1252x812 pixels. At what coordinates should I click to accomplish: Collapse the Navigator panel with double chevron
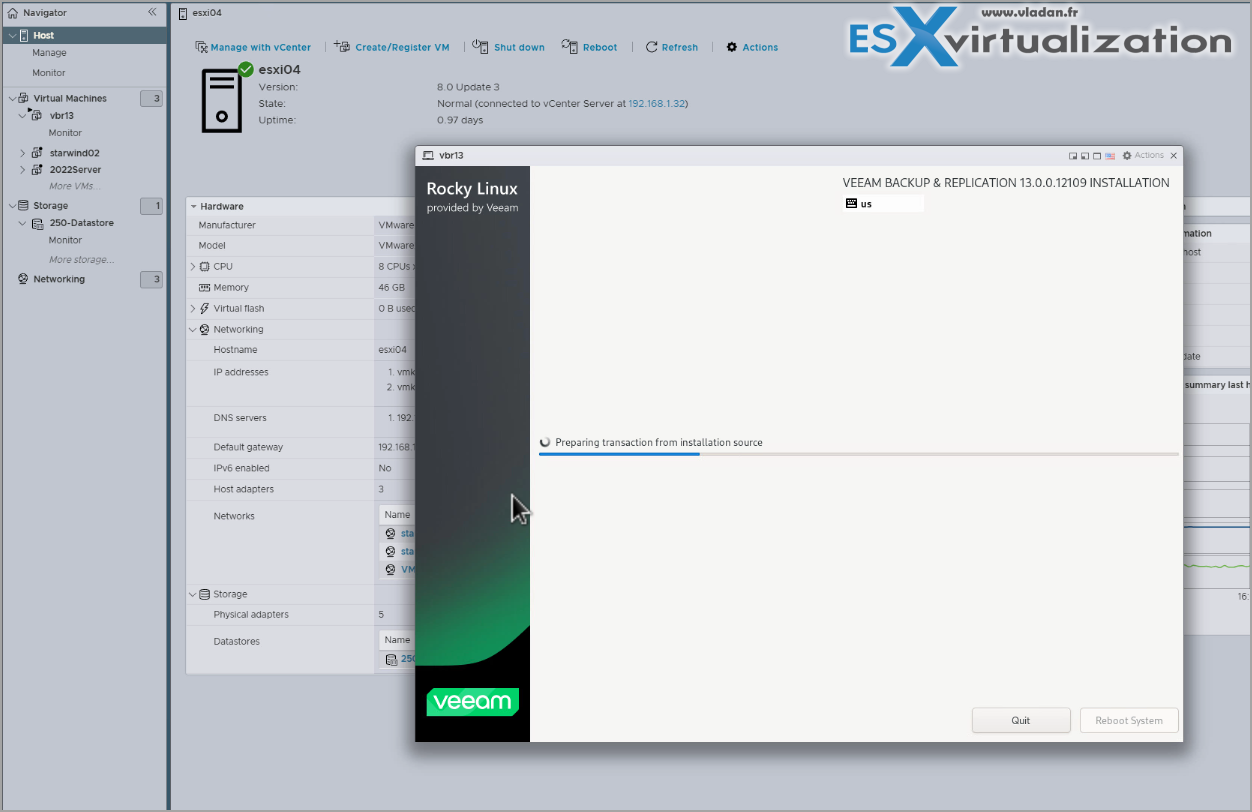tap(152, 12)
